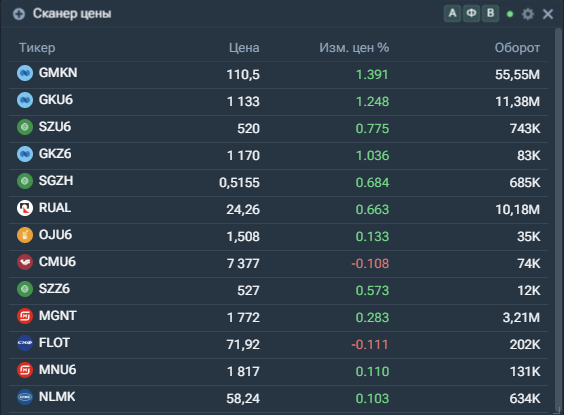The height and width of the screenshot is (415, 564).
Task: Click the RUAL company logo icon
Action: [x=25, y=208]
